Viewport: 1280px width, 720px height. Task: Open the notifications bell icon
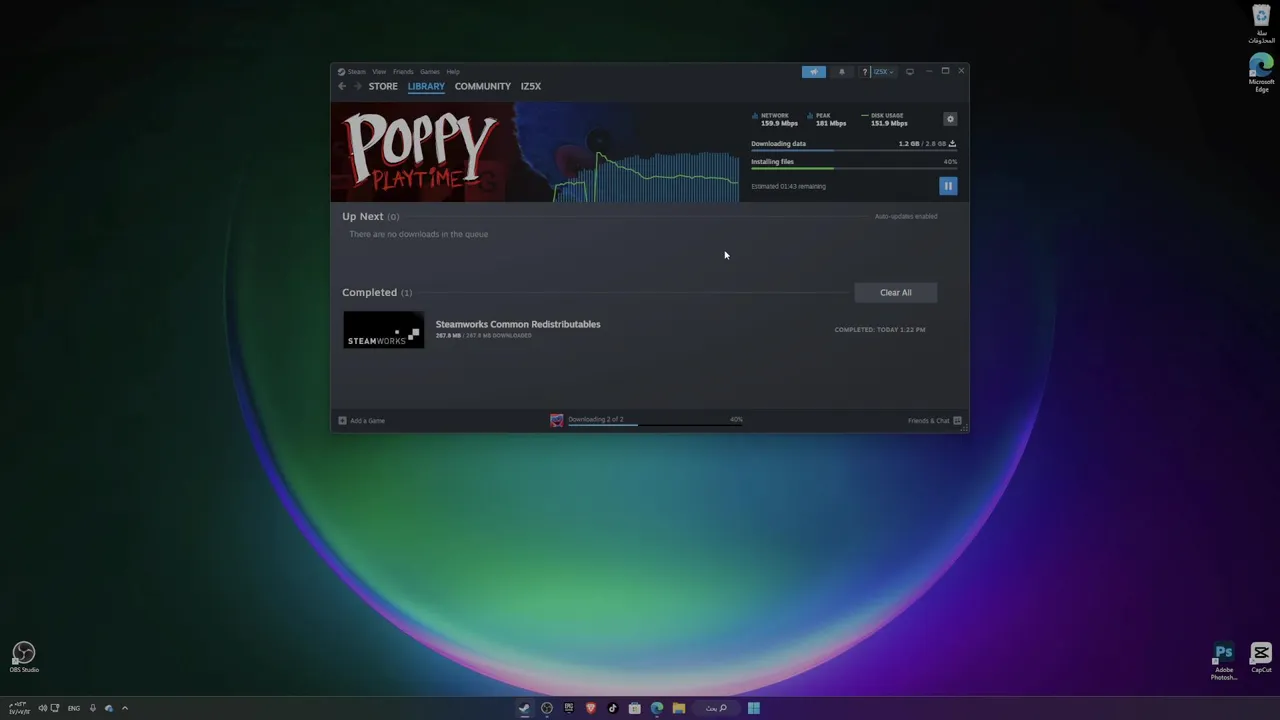point(841,72)
